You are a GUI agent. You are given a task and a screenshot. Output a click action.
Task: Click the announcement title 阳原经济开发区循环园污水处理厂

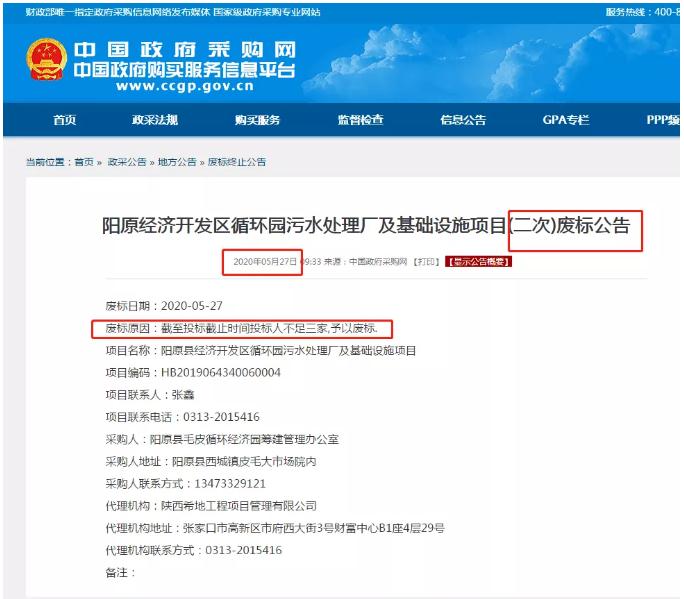[366, 226]
